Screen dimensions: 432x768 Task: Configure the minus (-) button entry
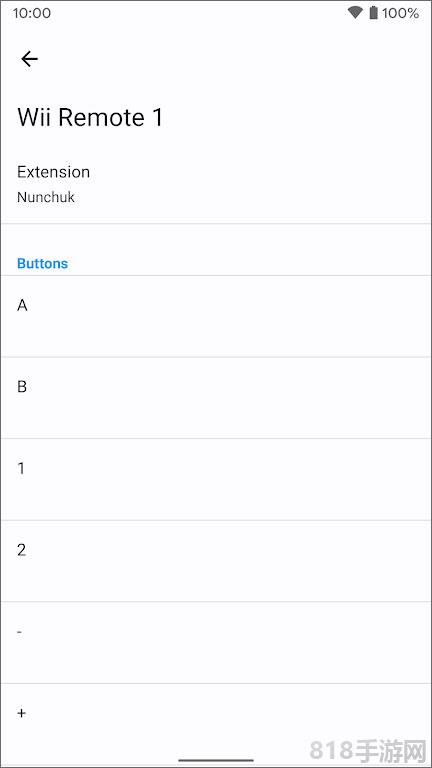click(x=216, y=643)
